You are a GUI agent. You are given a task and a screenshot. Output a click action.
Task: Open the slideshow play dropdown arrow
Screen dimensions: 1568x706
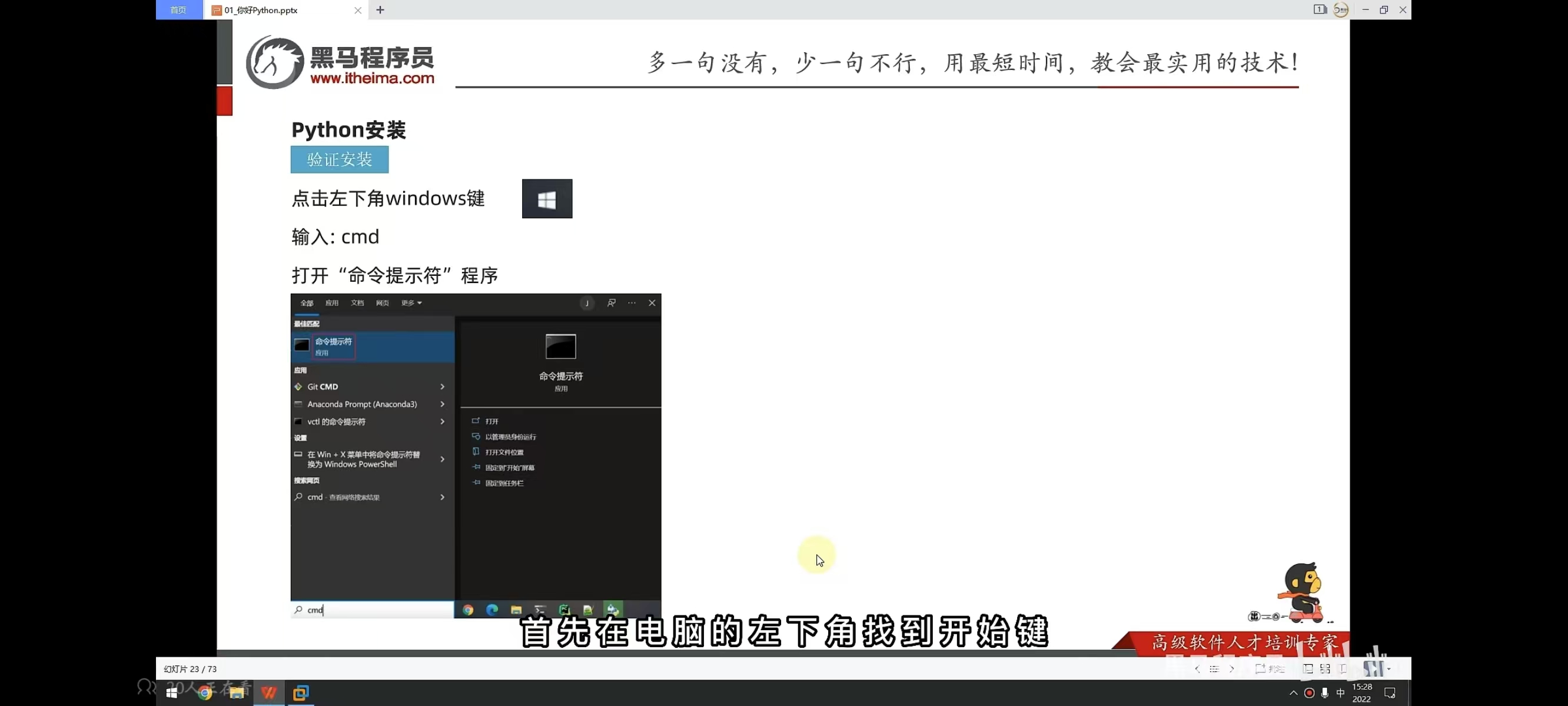click(1389, 669)
